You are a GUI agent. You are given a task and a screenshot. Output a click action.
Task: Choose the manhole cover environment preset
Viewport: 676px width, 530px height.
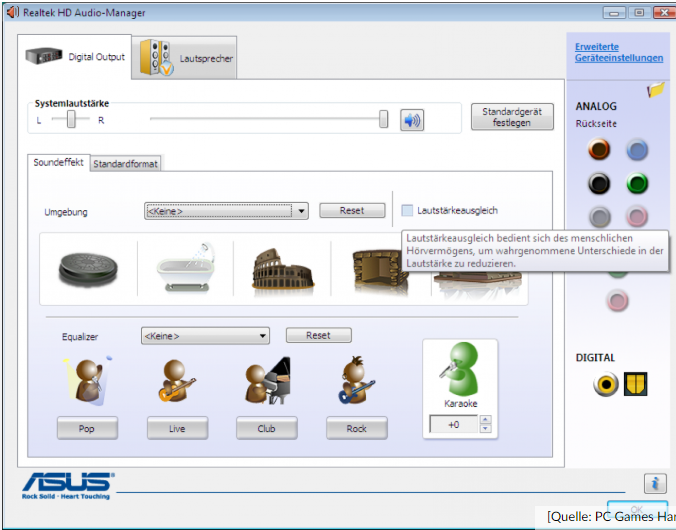coord(88,269)
